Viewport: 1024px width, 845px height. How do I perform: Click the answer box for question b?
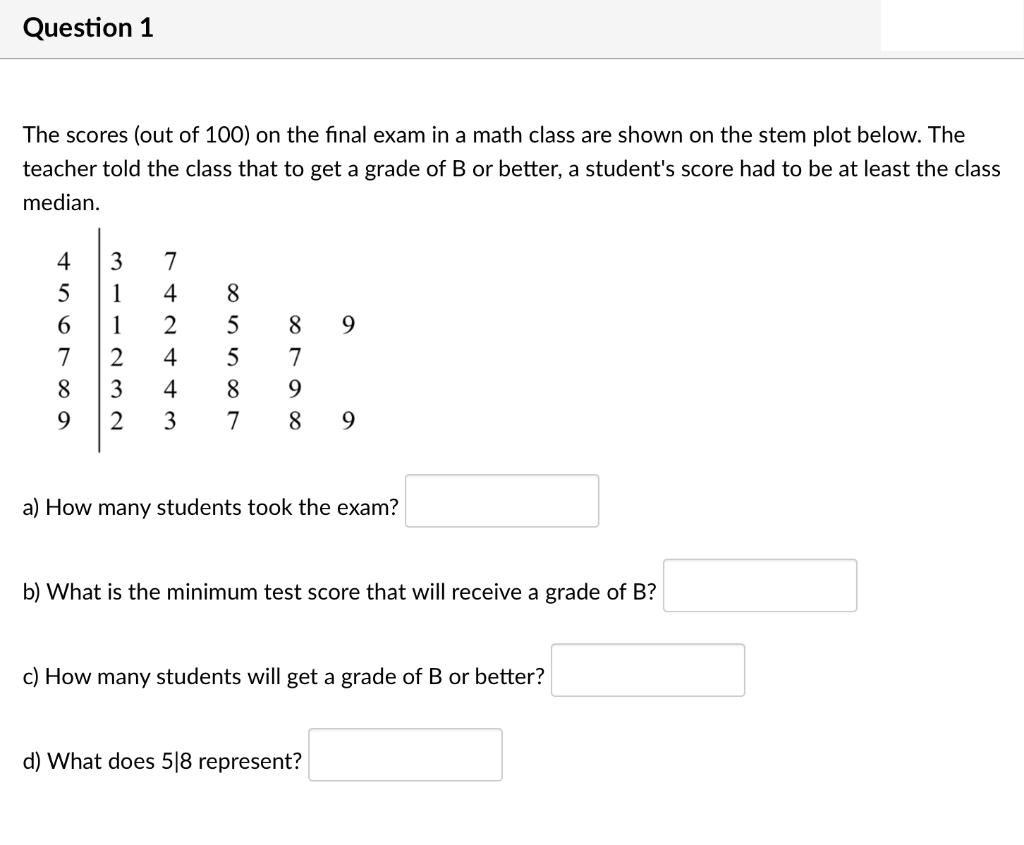click(760, 586)
